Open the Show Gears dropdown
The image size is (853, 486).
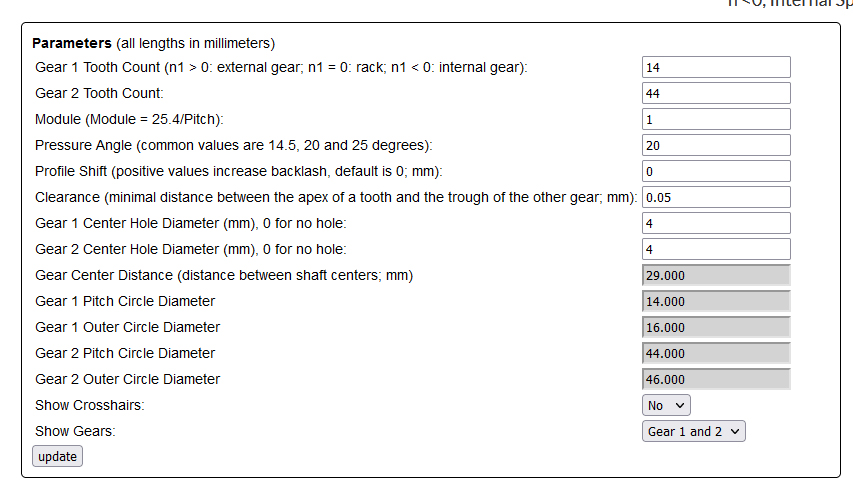click(x=694, y=431)
